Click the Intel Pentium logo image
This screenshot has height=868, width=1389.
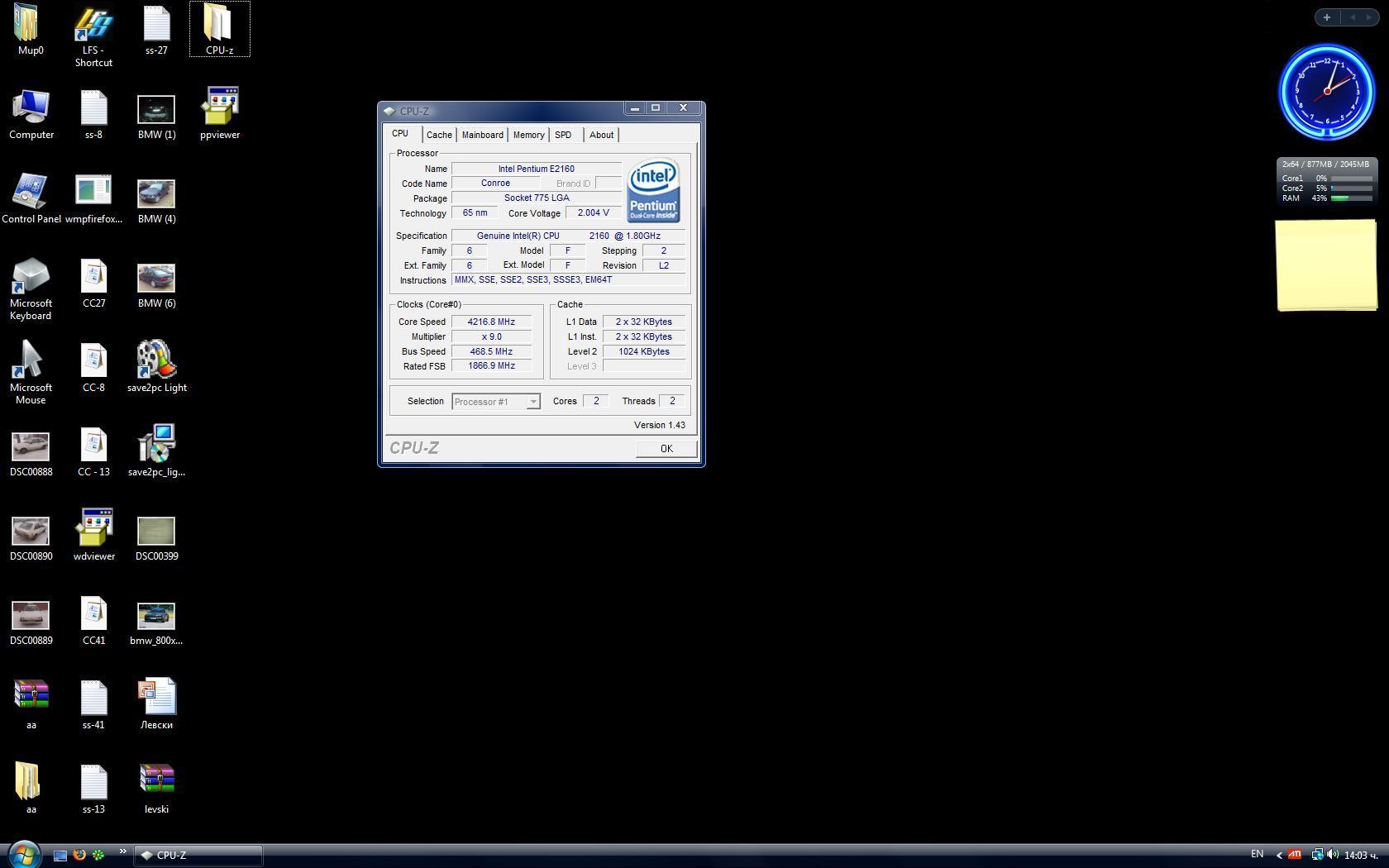coord(653,191)
